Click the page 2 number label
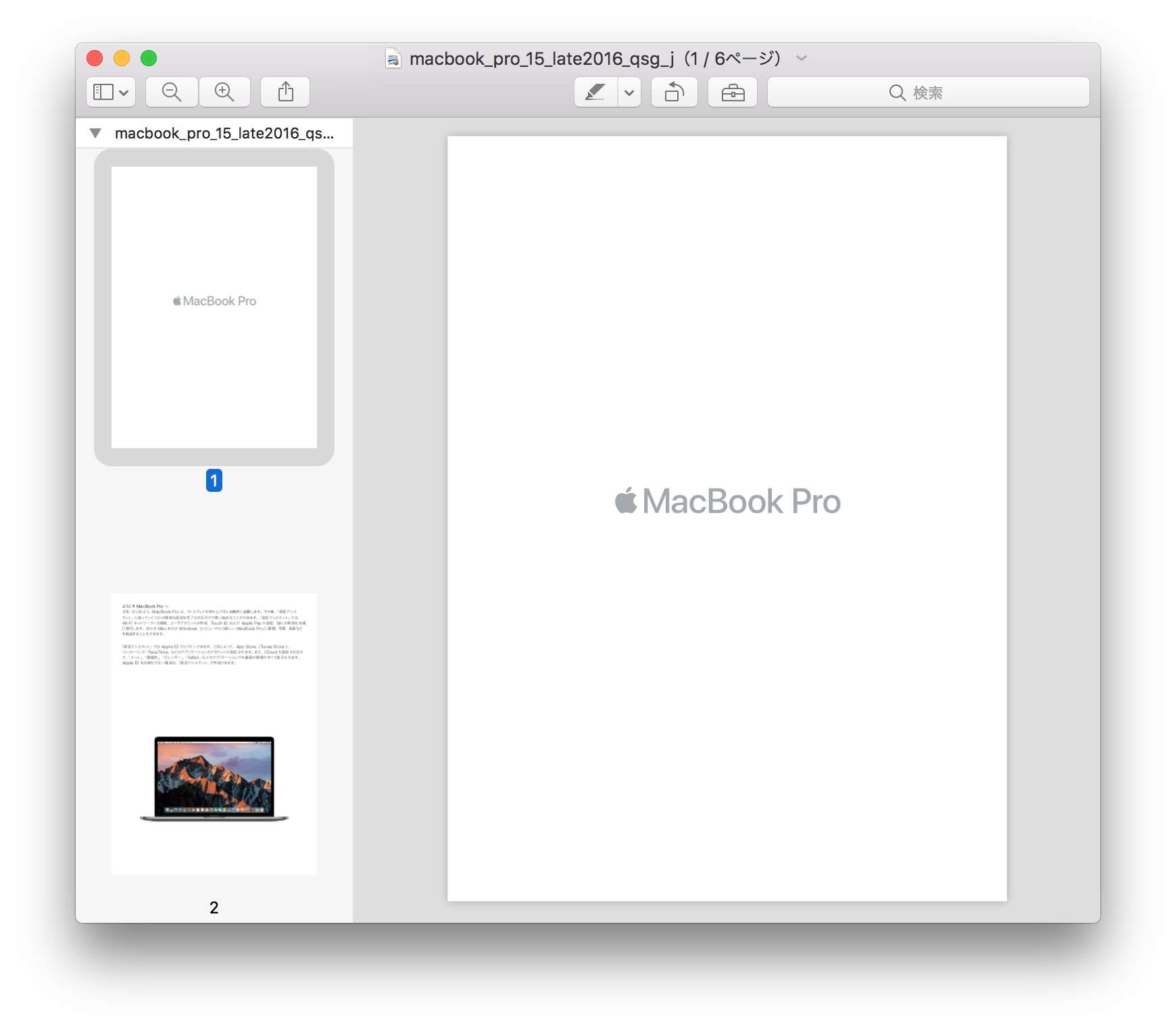This screenshot has width=1176, height=1031. pyautogui.click(x=214, y=907)
